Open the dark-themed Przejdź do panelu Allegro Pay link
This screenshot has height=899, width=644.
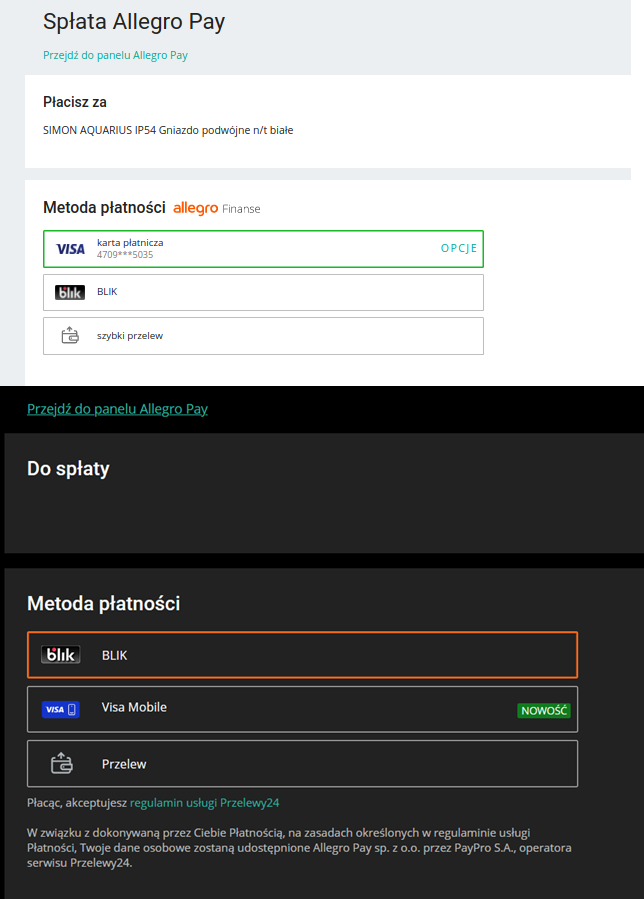coord(118,409)
